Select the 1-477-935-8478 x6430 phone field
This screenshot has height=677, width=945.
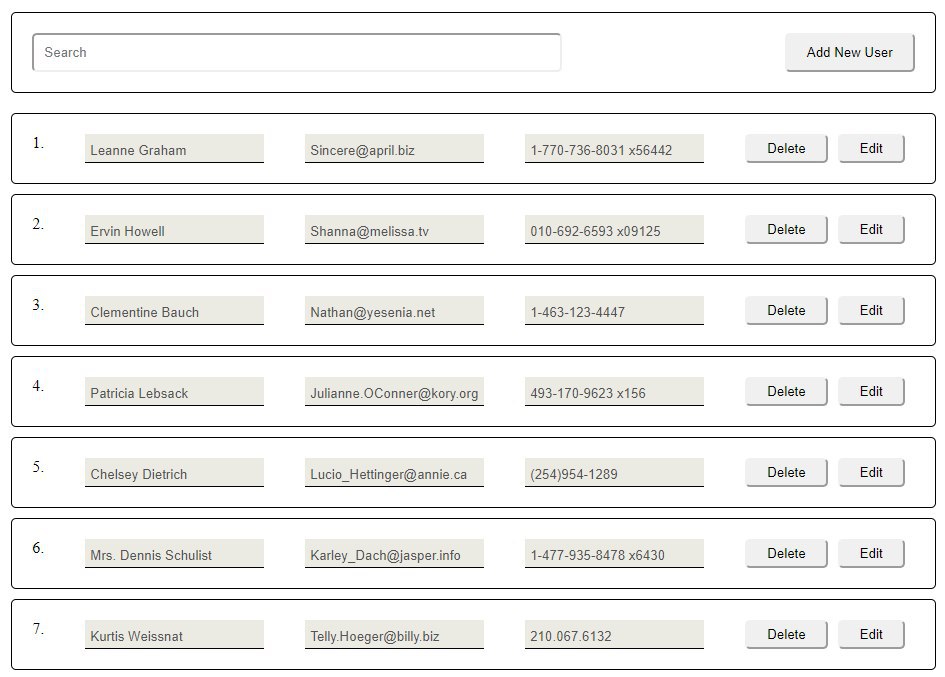pyautogui.click(x=614, y=553)
